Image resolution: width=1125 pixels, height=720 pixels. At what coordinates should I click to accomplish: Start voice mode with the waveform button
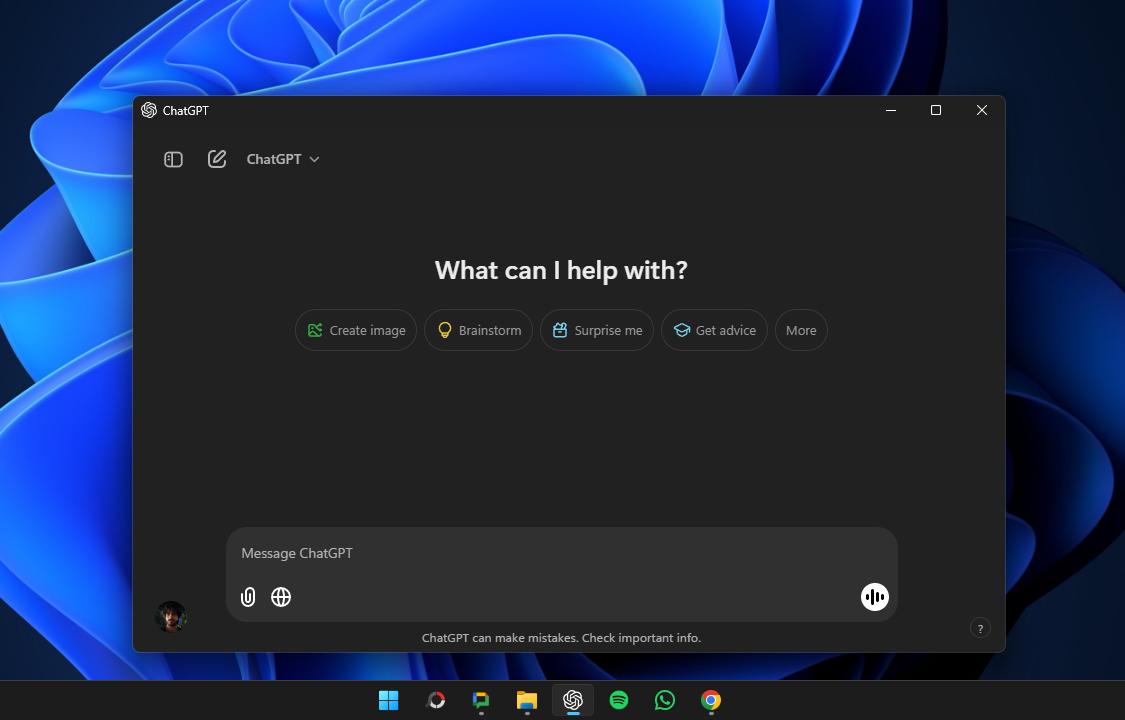point(875,597)
